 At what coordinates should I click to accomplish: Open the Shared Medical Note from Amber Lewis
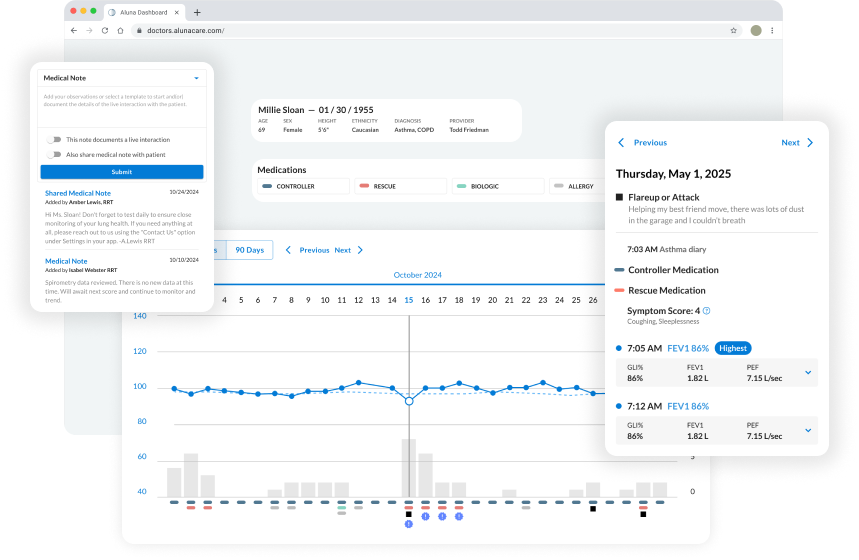pyautogui.click(x=77, y=193)
